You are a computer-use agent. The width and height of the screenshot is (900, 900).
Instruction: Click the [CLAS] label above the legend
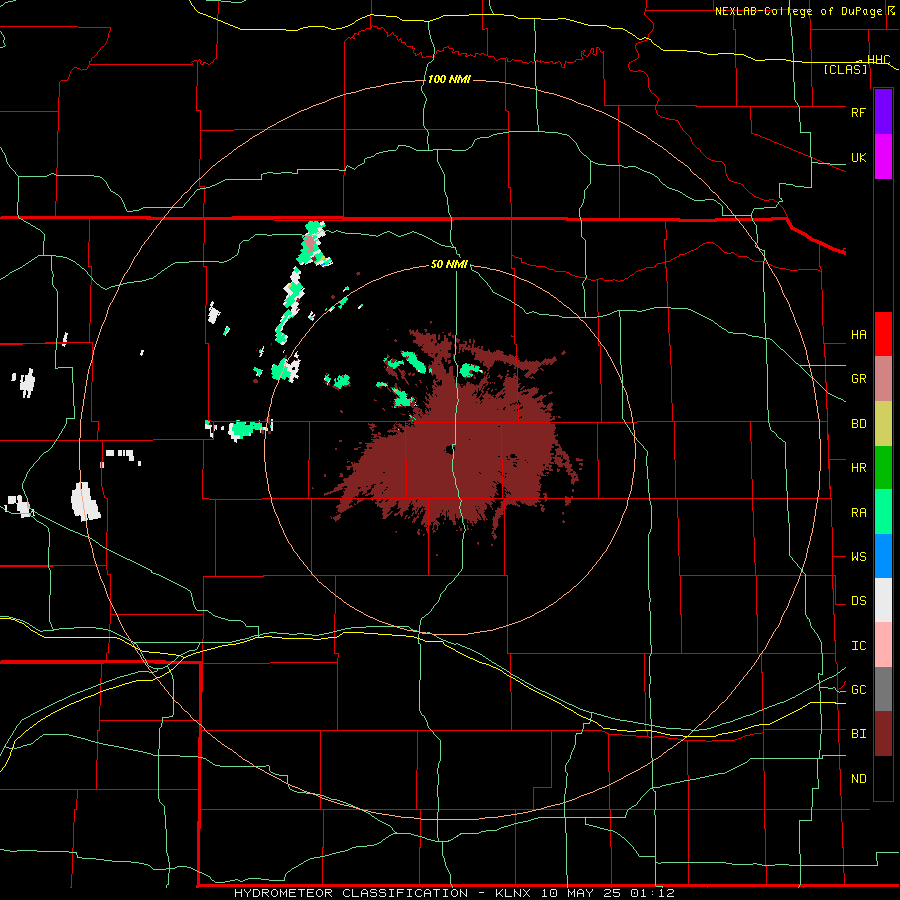(845, 69)
